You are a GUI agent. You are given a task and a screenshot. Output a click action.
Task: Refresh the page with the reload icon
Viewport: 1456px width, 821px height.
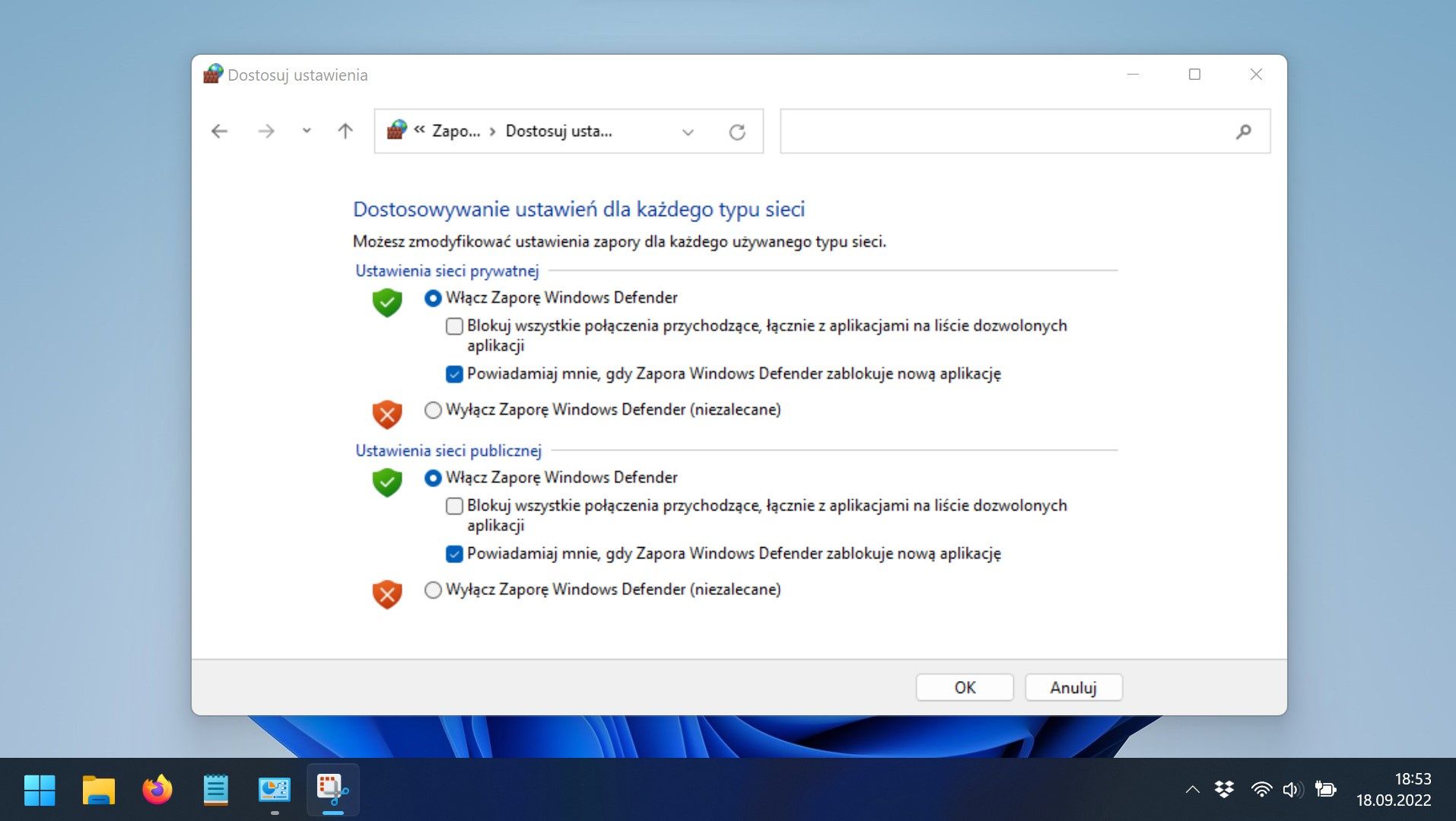click(x=737, y=132)
